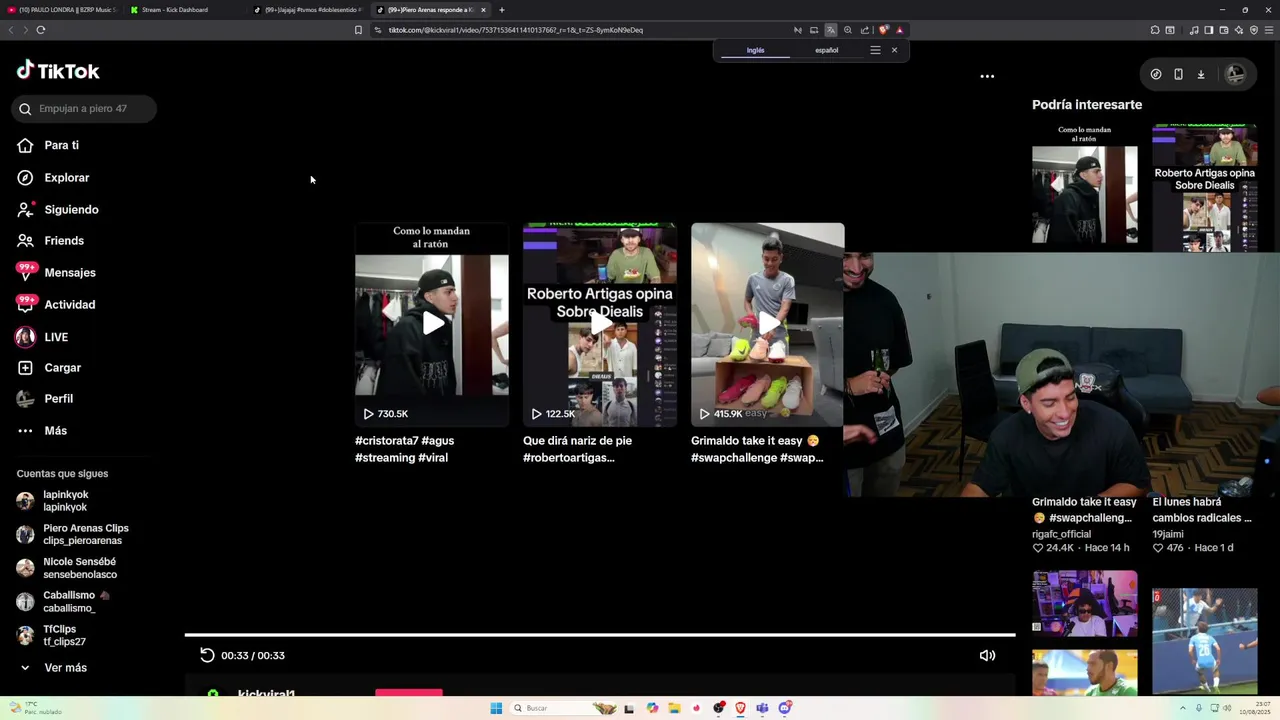The width and height of the screenshot is (1280, 720).
Task: Open rigafc_official author link
Action: 1062,534
